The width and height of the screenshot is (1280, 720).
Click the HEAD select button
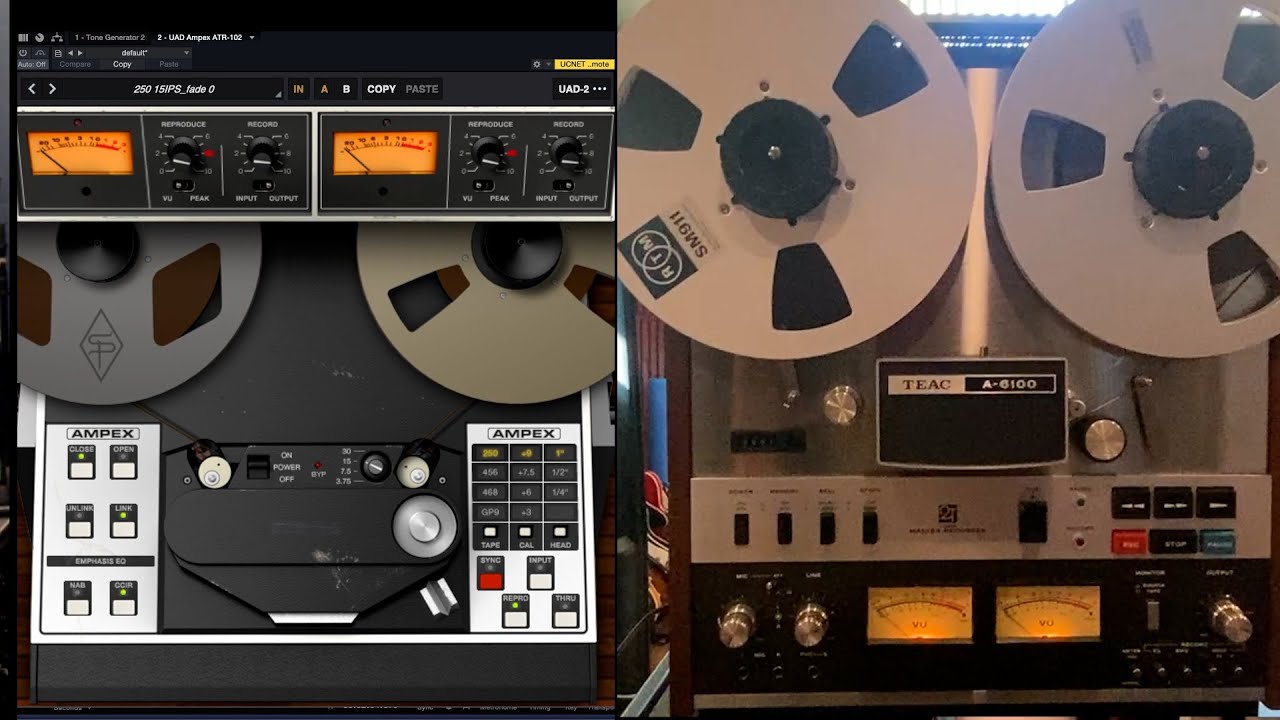point(560,532)
